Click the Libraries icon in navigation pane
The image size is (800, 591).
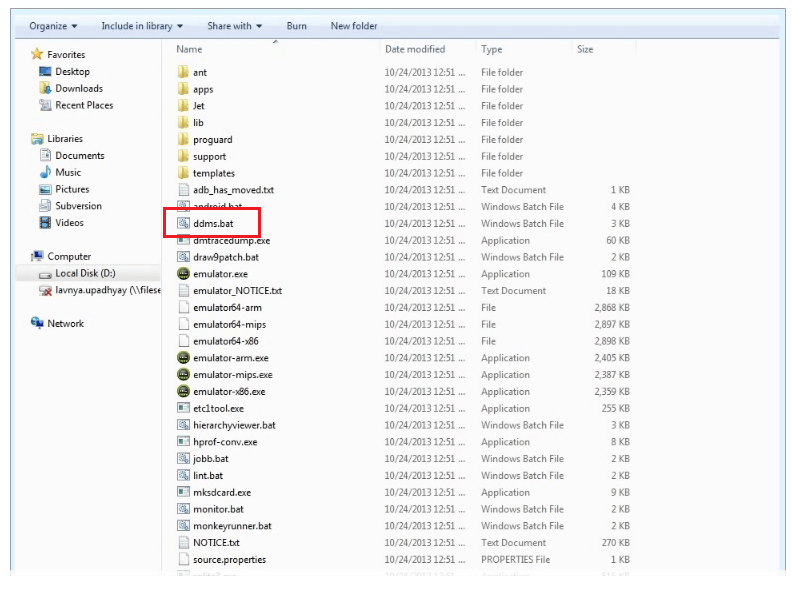(x=37, y=139)
